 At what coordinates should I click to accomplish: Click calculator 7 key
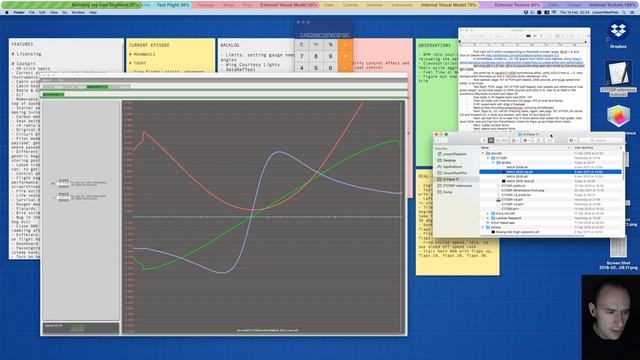[x=302, y=56]
